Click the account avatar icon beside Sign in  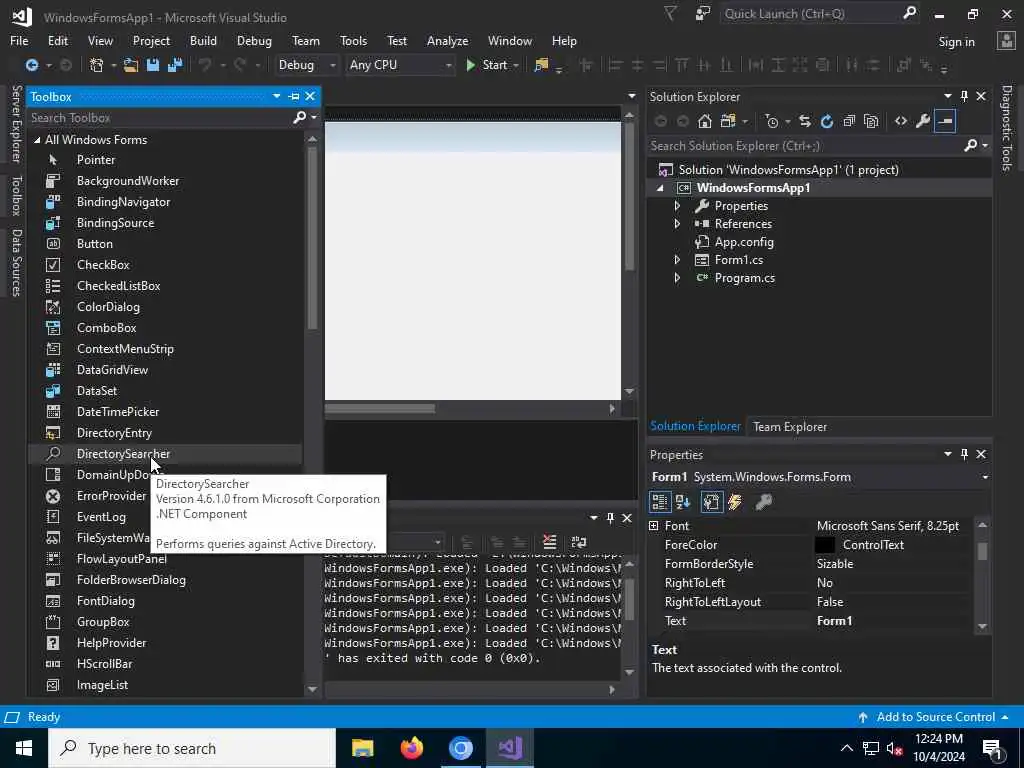pyautogui.click(x=1006, y=41)
